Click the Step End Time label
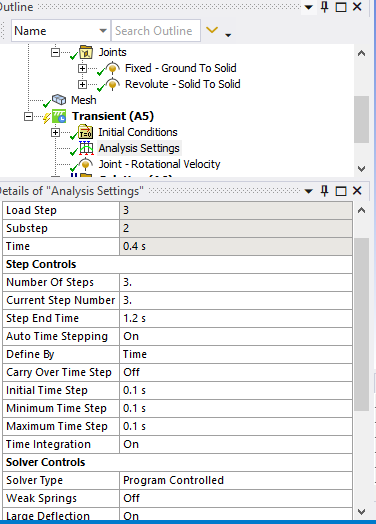This screenshot has width=376, height=524. coord(42,318)
